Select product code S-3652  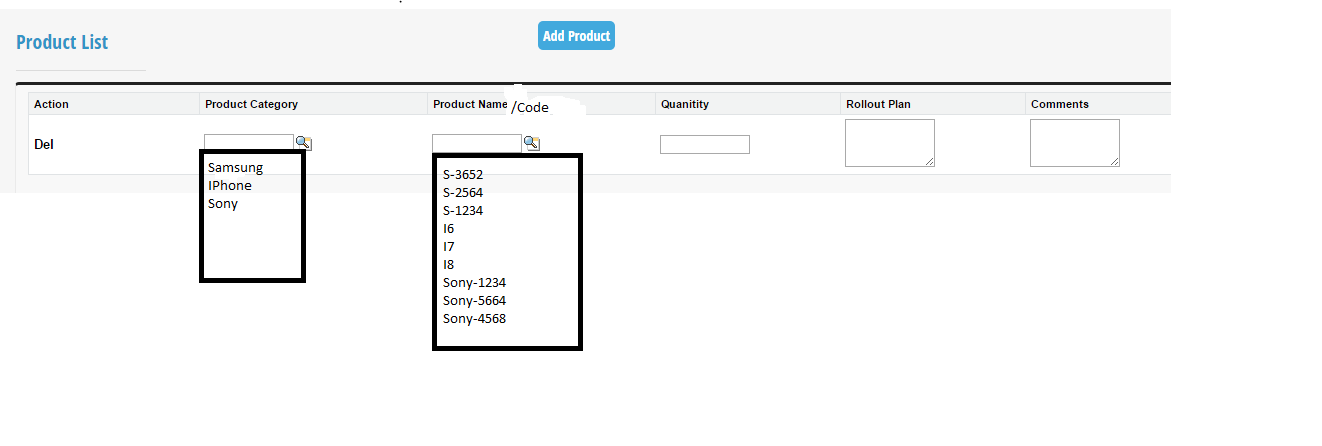[463, 175]
